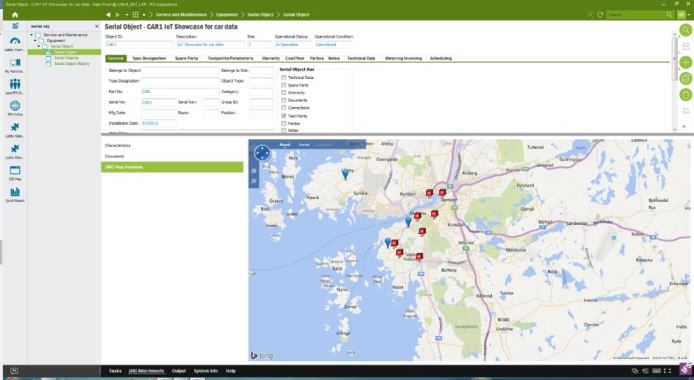Image resolution: width=694 pixels, height=380 pixels.
Task: Navigate back with the left arrow
Action: [x=108, y=15]
